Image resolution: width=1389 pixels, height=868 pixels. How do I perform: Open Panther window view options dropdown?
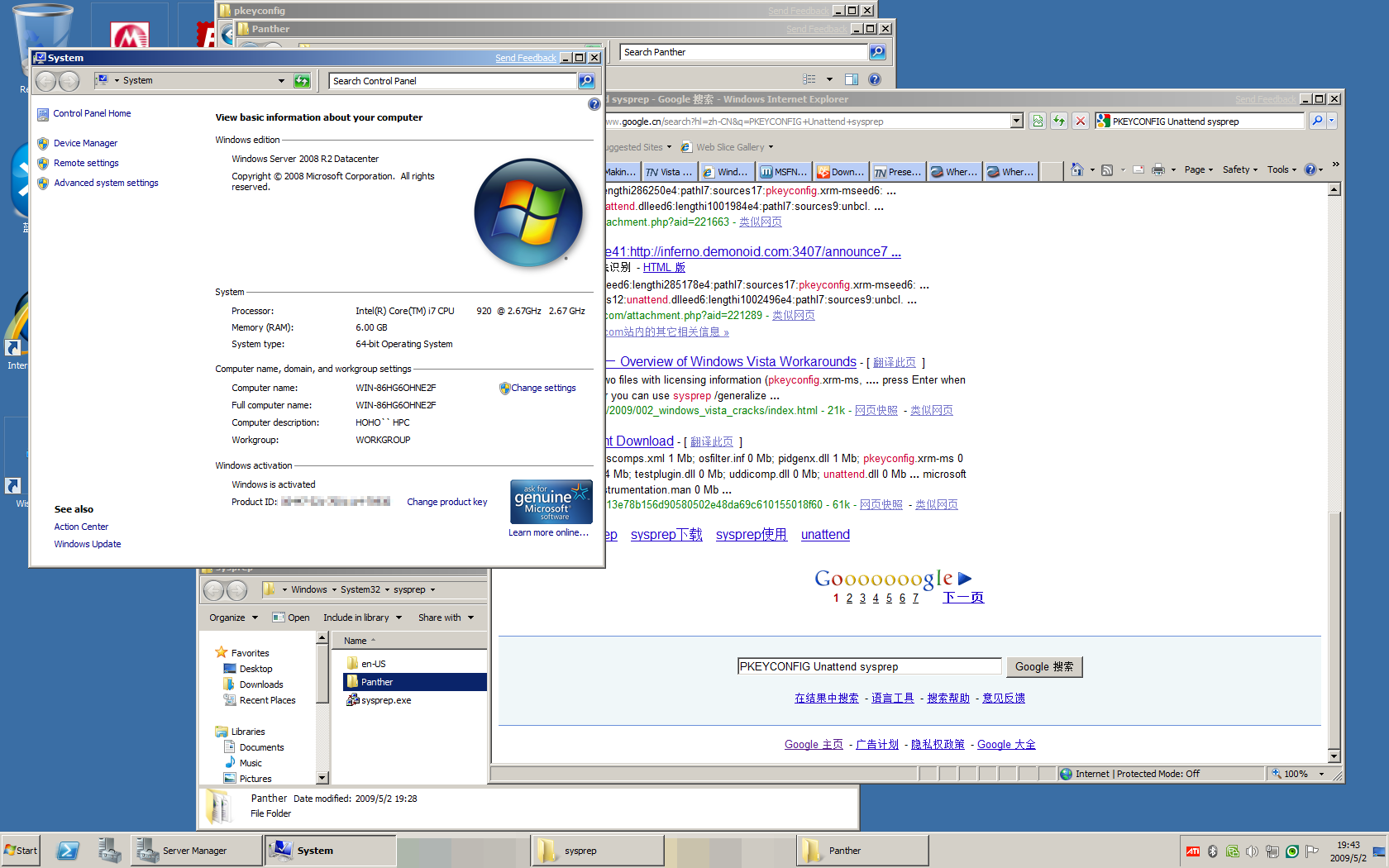pos(829,79)
